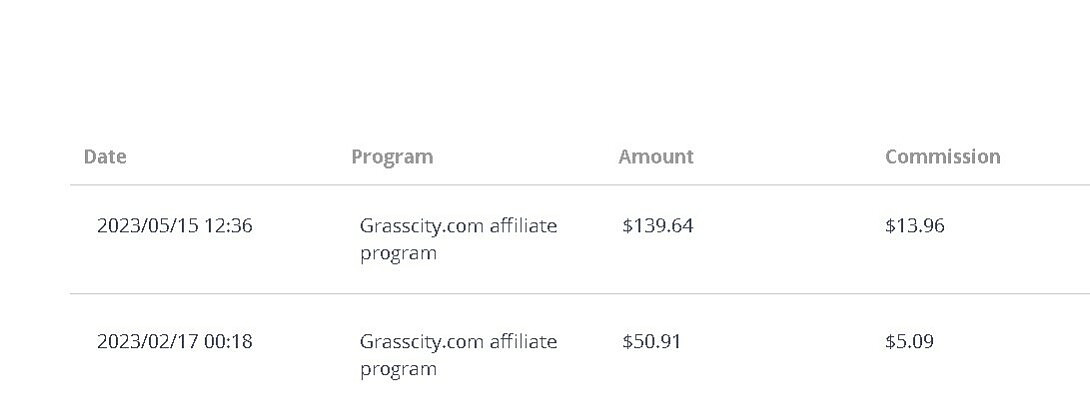The height and width of the screenshot is (400, 1090).
Task: Open Grasscity.com link in the 2023/02/17 row
Action: coord(421,342)
